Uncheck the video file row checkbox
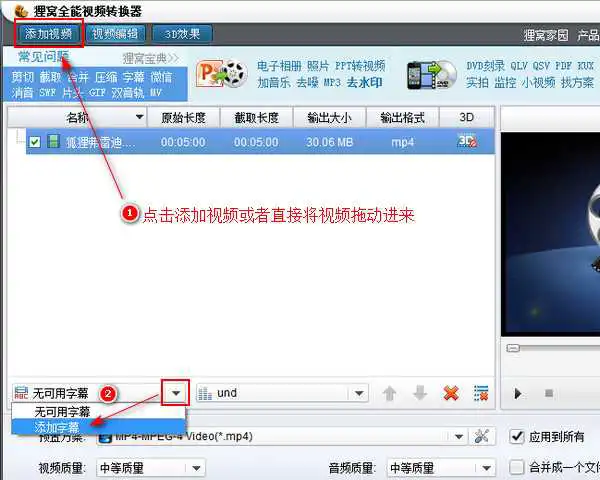The width and height of the screenshot is (600, 480). [35, 142]
